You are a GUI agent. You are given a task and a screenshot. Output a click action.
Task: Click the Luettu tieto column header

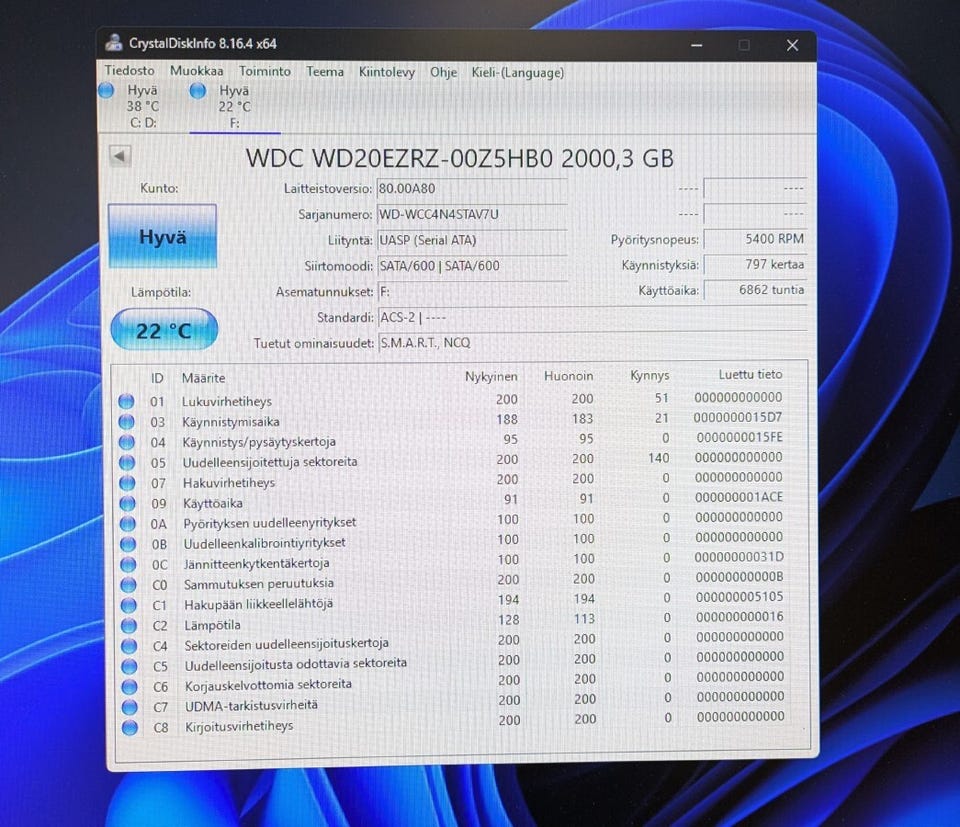click(750, 374)
